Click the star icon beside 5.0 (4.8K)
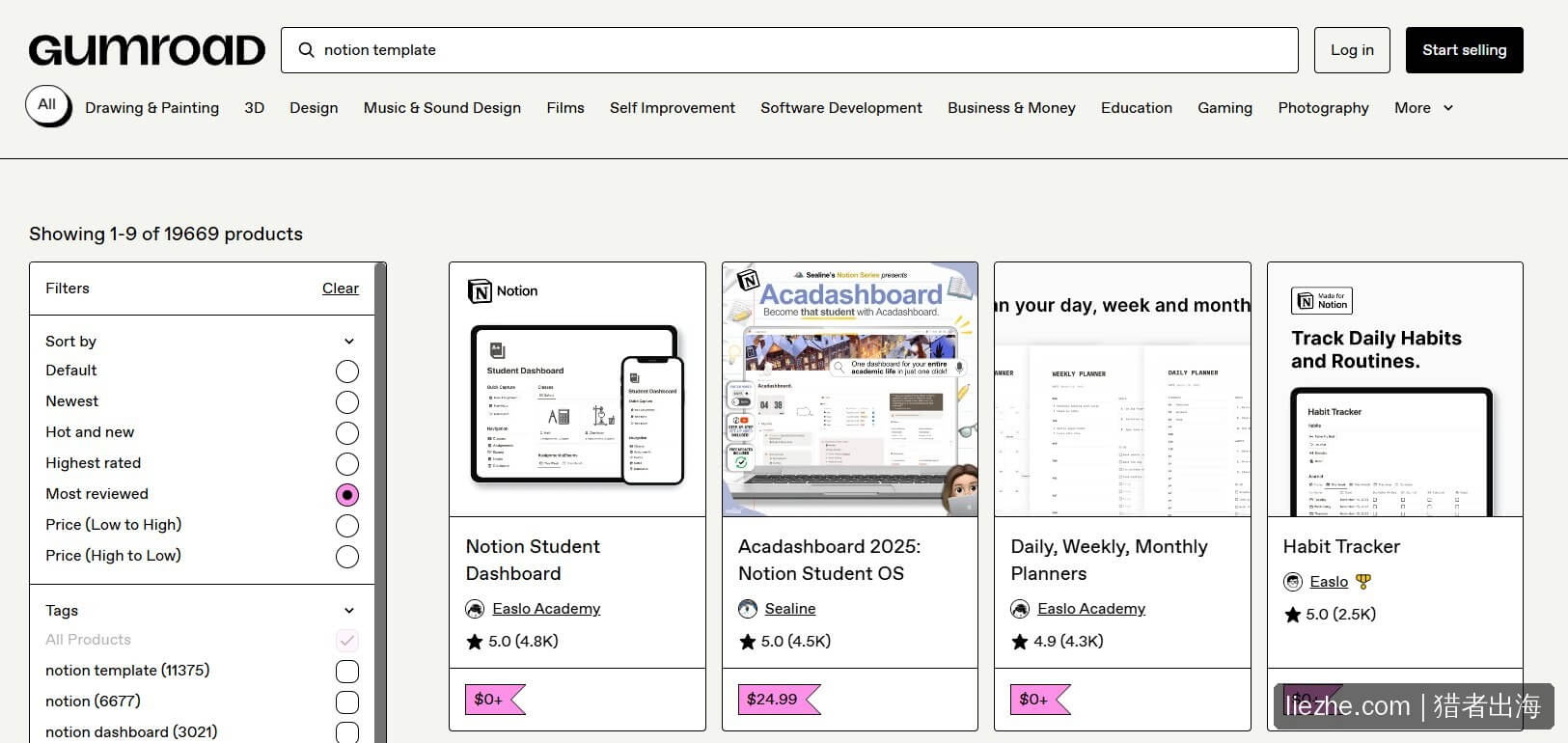 tap(475, 642)
